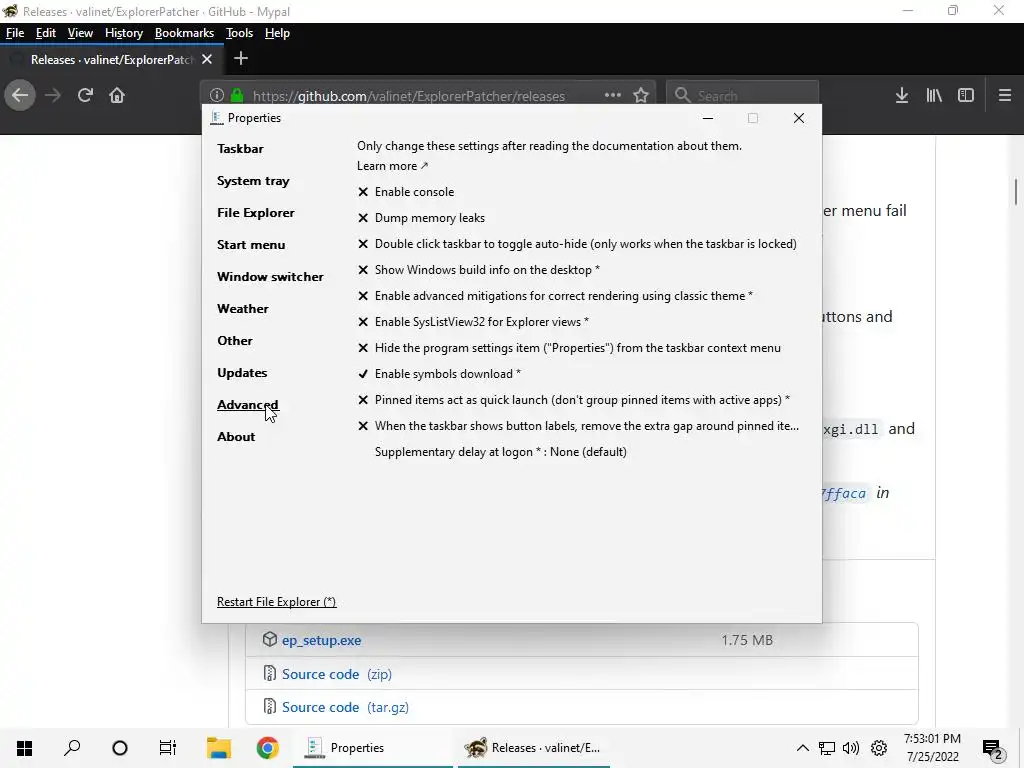The width and height of the screenshot is (1024, 768).
Task: Toggle Dump memory leaks option
Action: click(x=421, y=218)
